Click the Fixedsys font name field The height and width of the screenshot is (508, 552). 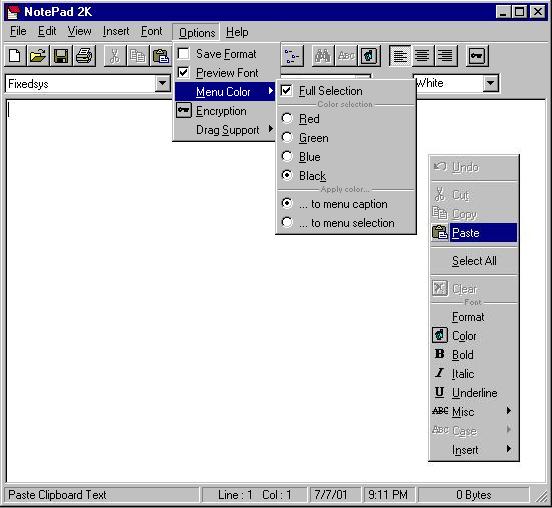[x=81, y=84]
